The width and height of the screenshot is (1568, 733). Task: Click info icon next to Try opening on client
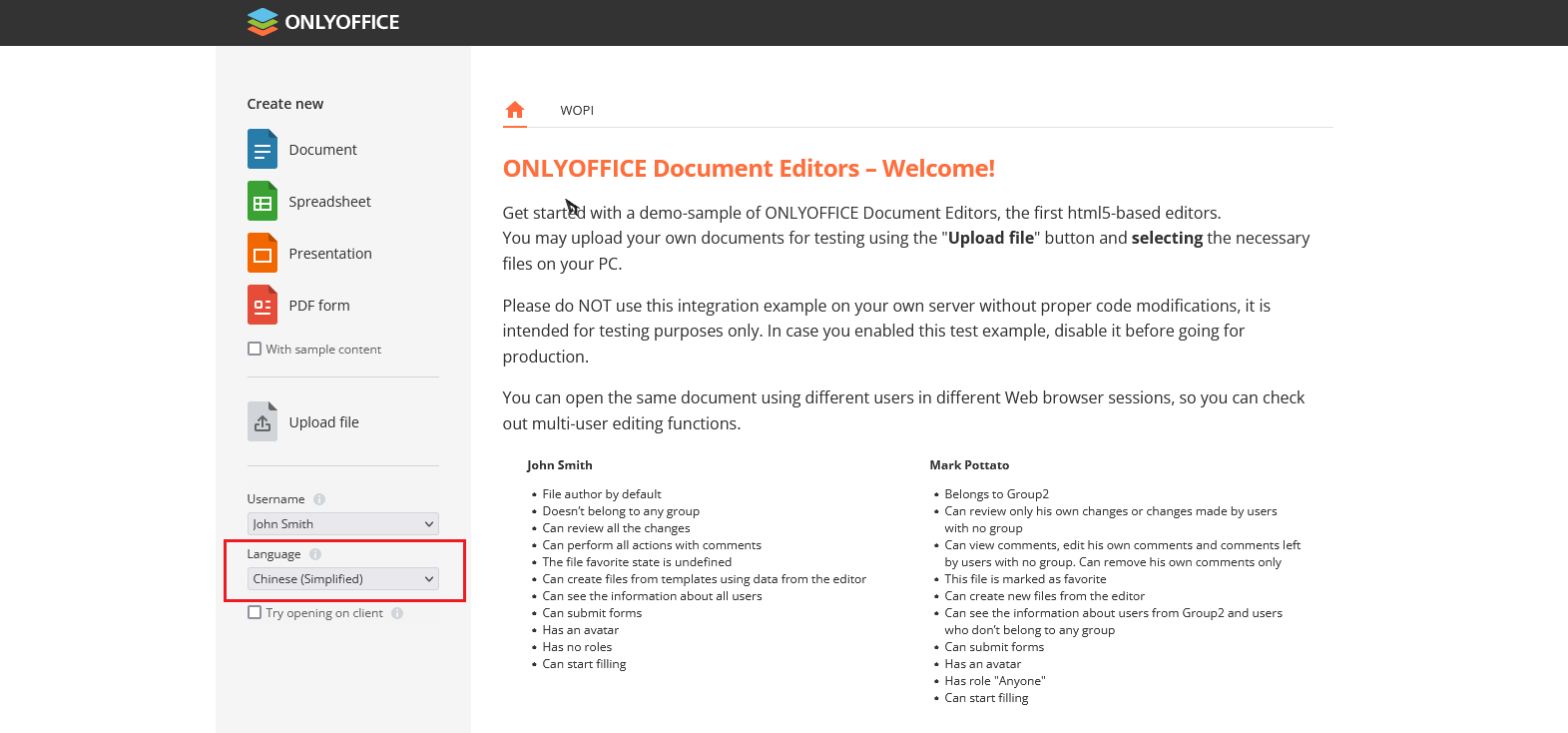click(397, 613)
